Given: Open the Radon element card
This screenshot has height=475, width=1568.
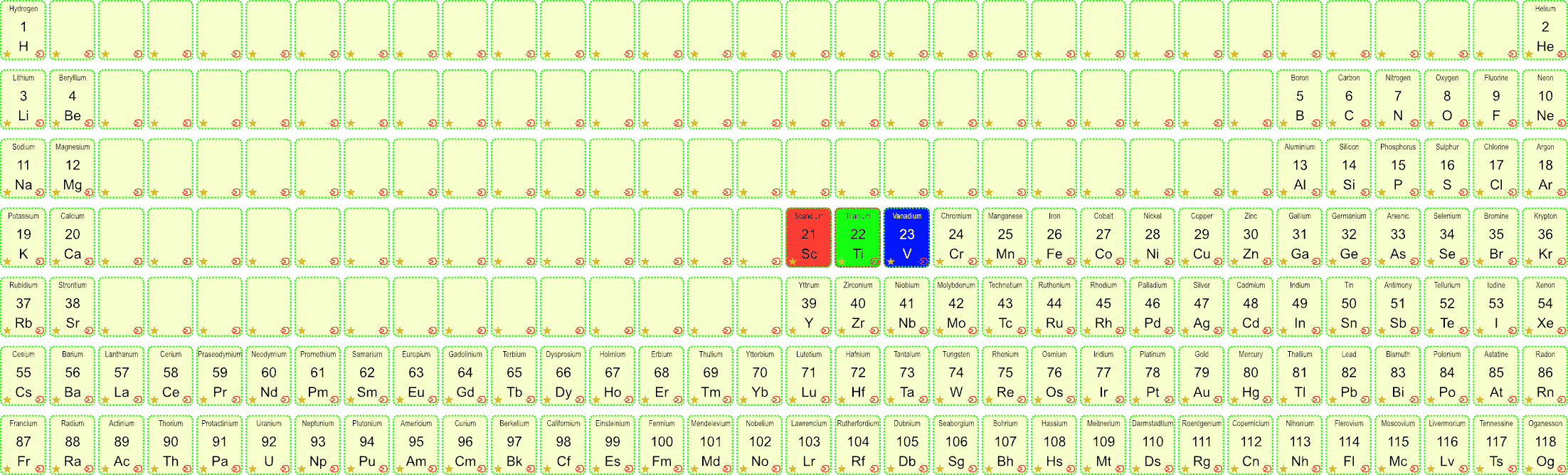Looking at the screenshot, I should (x=1545, y=376).
